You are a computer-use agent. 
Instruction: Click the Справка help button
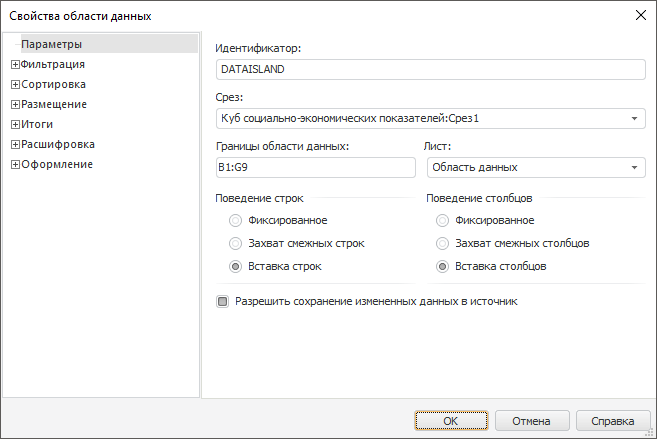point(612,421)
